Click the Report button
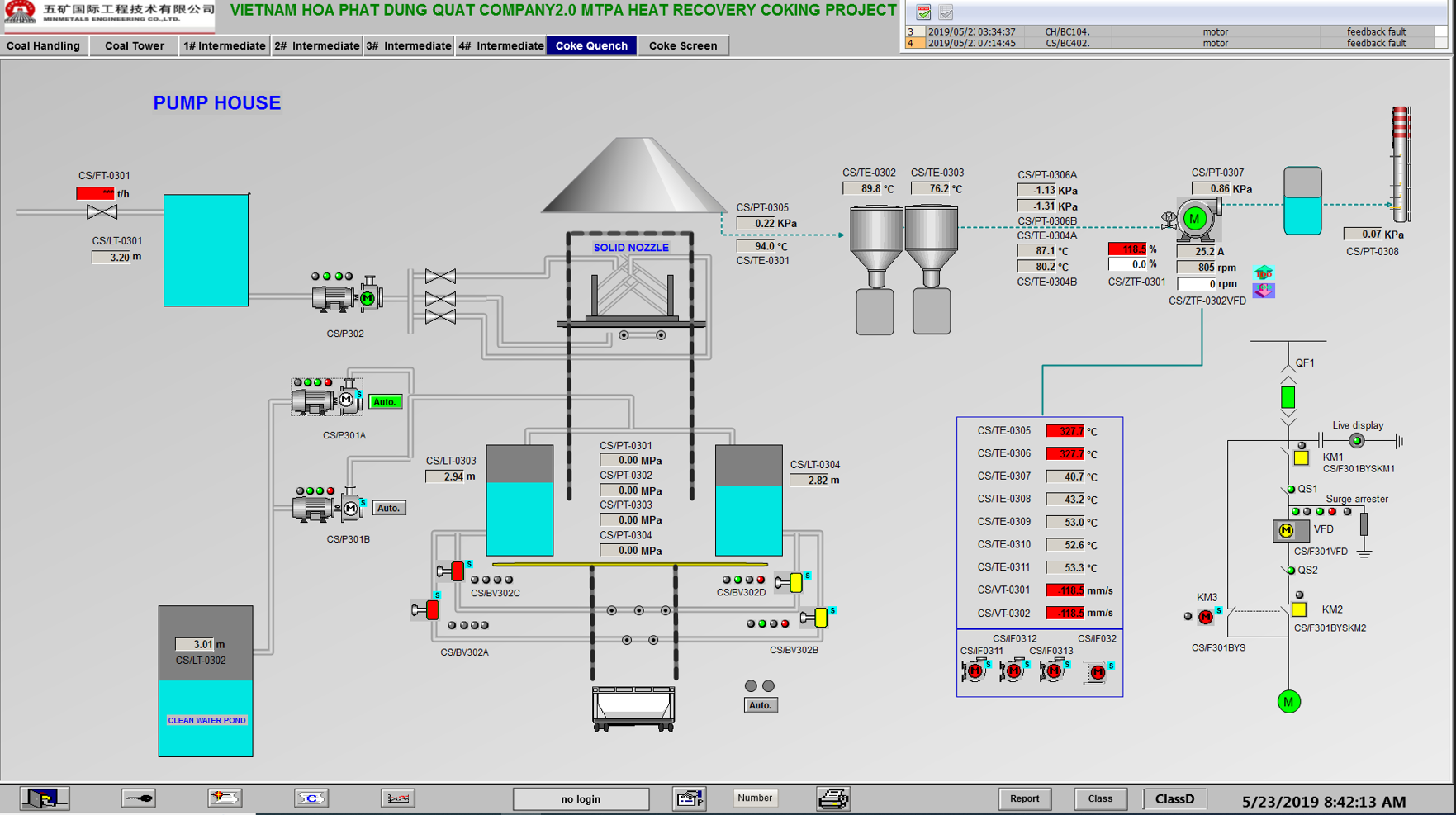This screenshot has width=1456, height=815. tap(1024, 798)
